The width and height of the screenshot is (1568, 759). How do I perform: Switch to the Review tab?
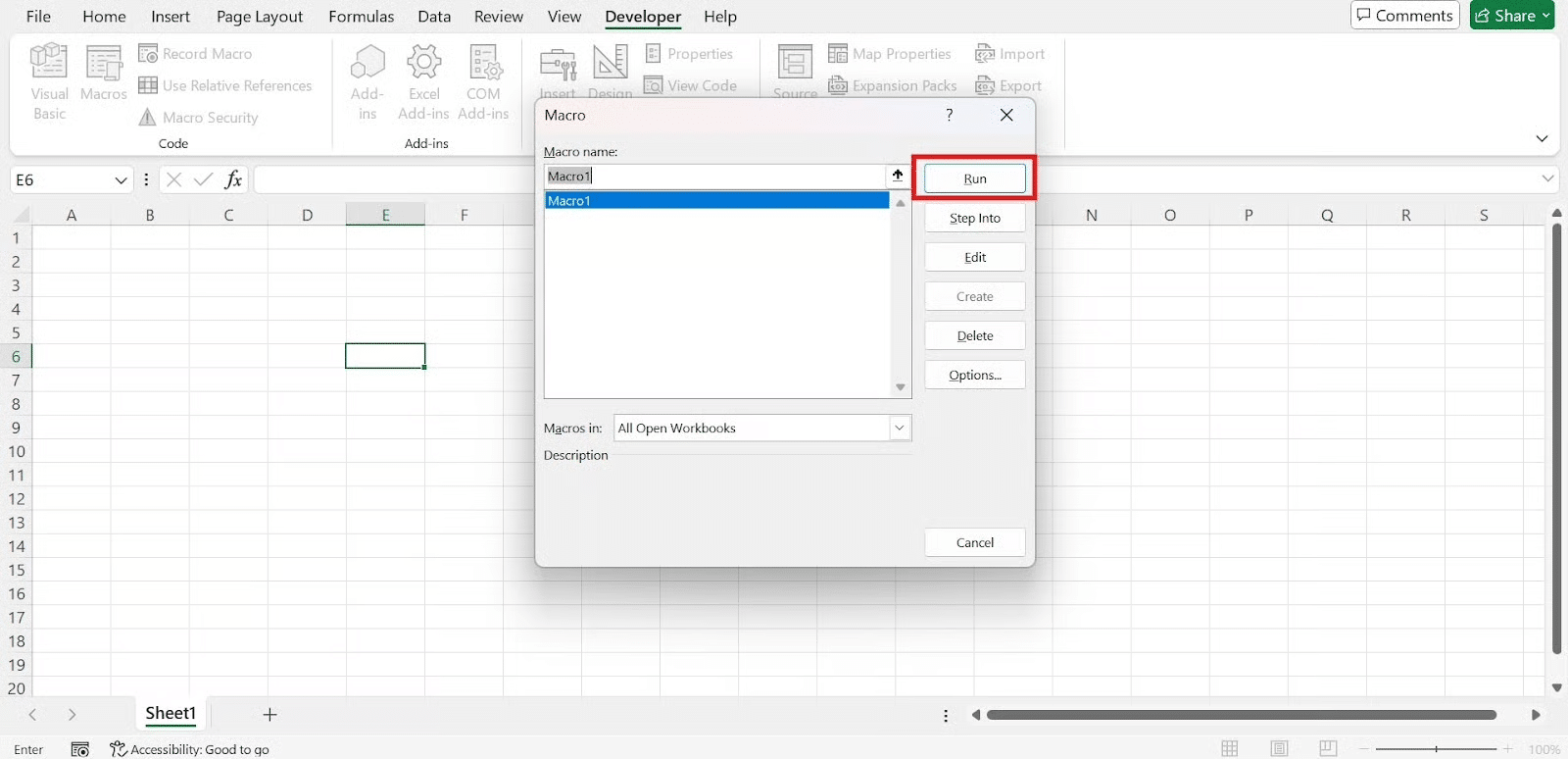499,17
